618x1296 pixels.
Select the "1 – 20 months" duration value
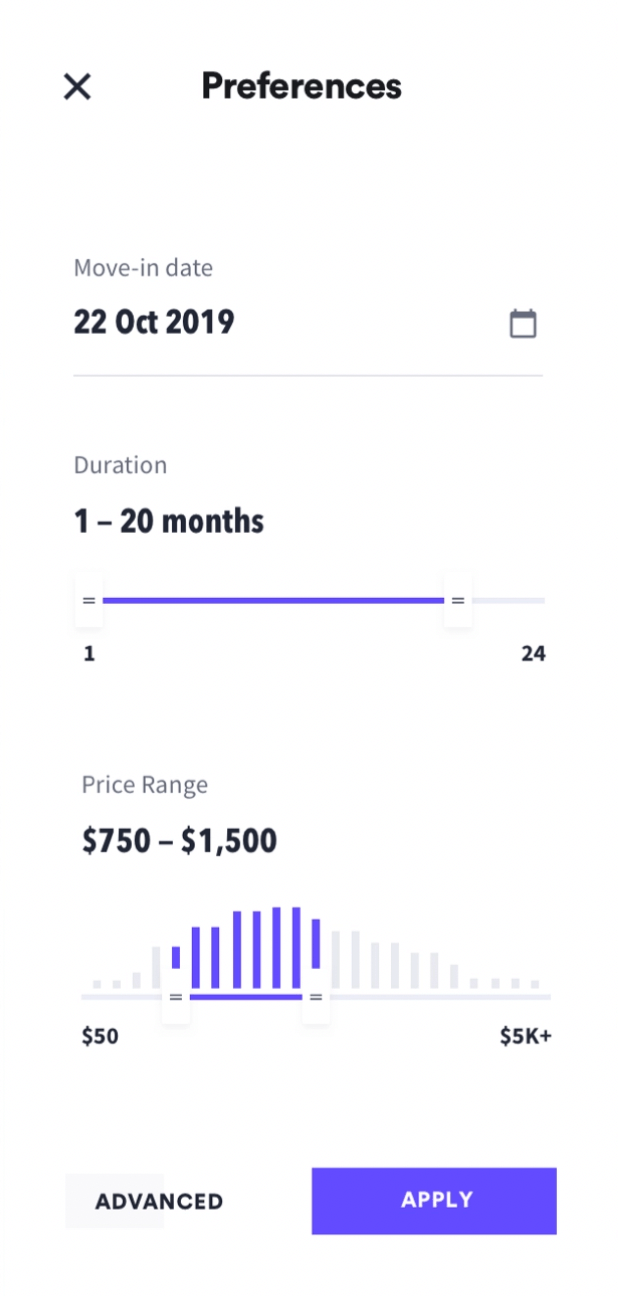169,521
